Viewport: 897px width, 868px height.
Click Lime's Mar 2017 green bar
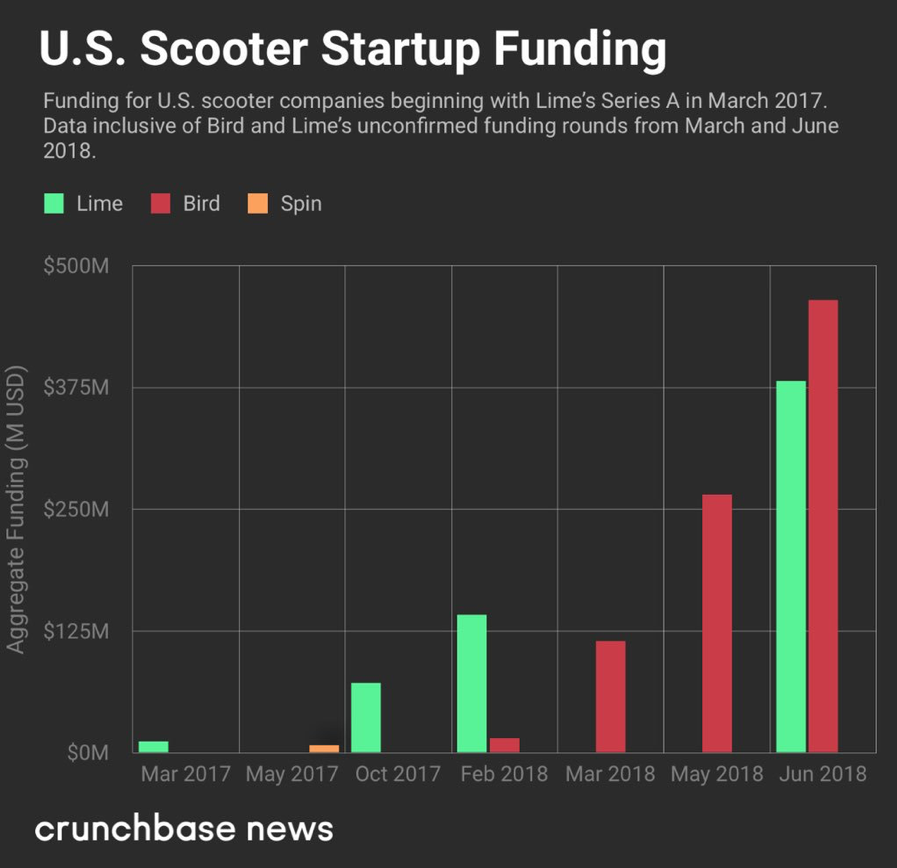pos(153,746)
